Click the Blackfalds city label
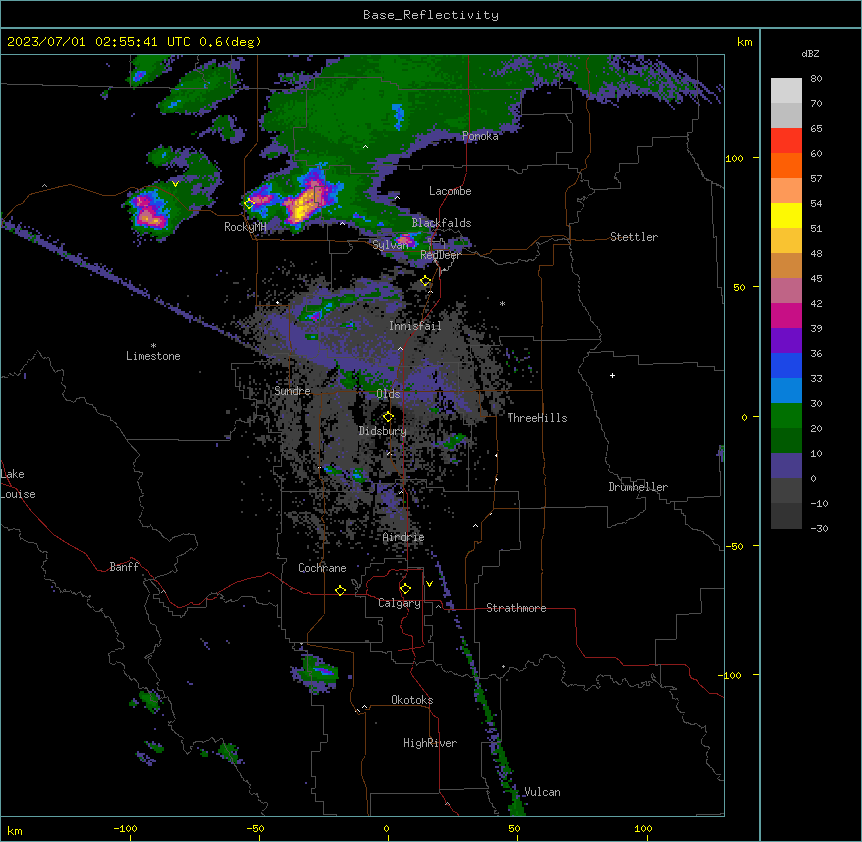Screen dimensions: 862x842 coord(441,223)
